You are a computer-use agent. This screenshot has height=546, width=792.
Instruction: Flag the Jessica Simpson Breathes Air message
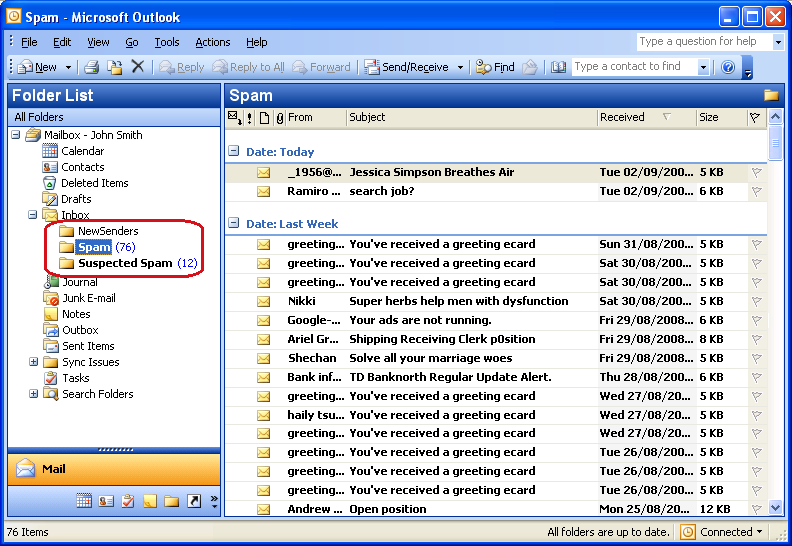756,173
